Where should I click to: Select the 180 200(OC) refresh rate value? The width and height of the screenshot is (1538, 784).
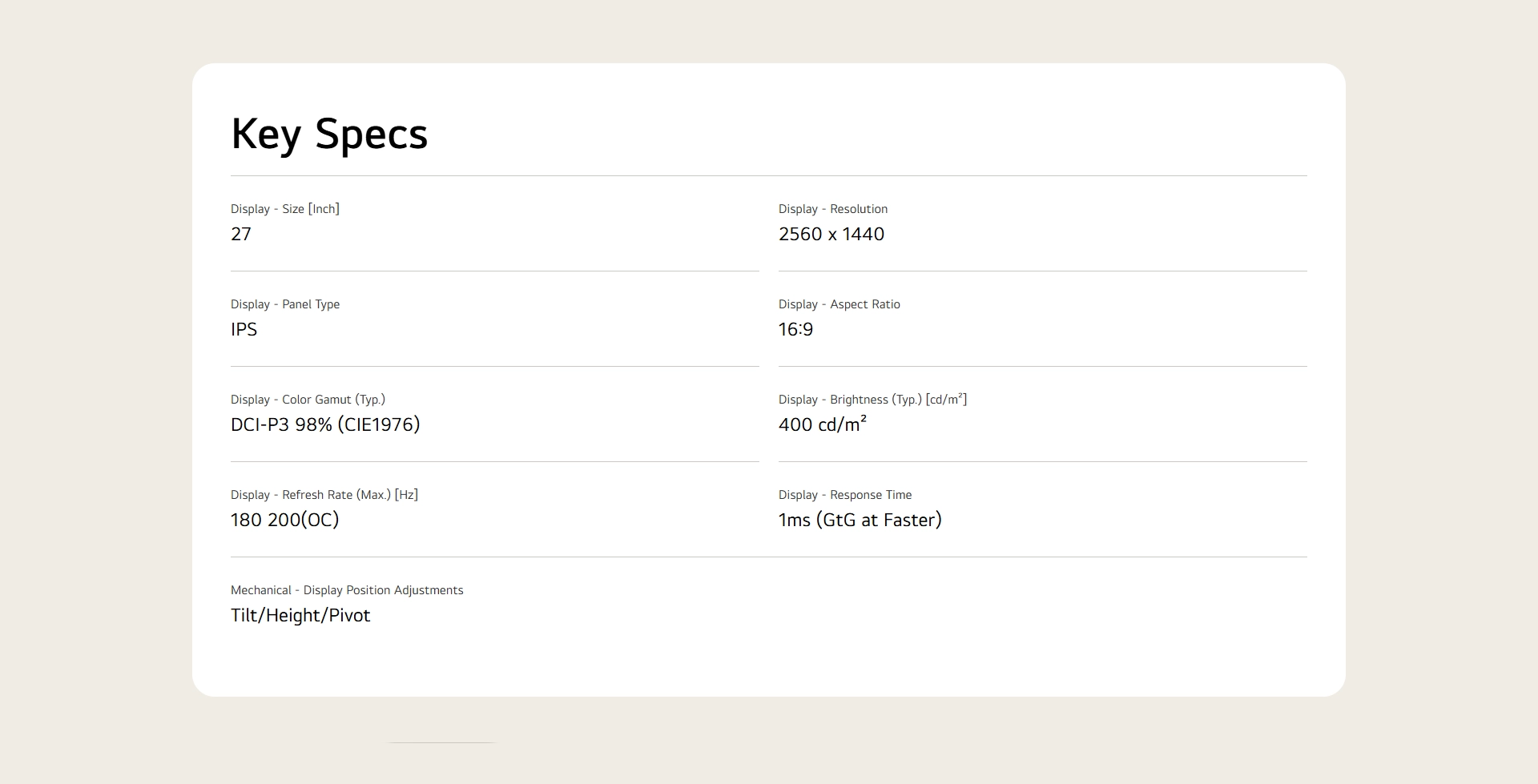click(284, 521)
